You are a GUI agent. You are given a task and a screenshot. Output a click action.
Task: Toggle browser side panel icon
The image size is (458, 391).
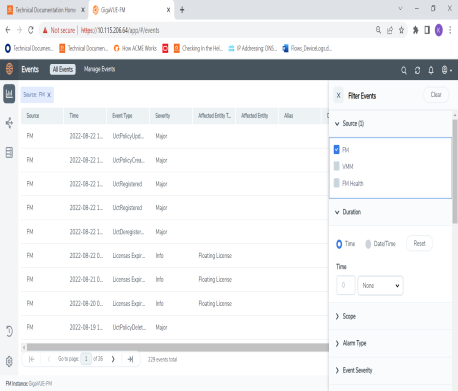pyautogui.click(x=427, y=30)
